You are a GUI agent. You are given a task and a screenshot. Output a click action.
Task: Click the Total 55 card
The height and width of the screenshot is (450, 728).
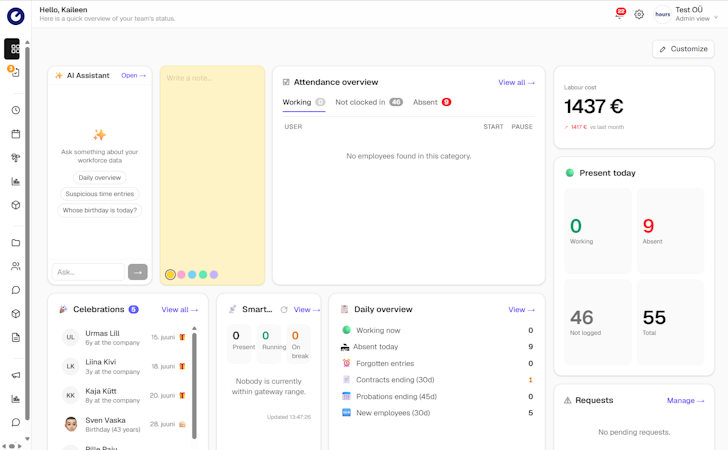point(670,322)
